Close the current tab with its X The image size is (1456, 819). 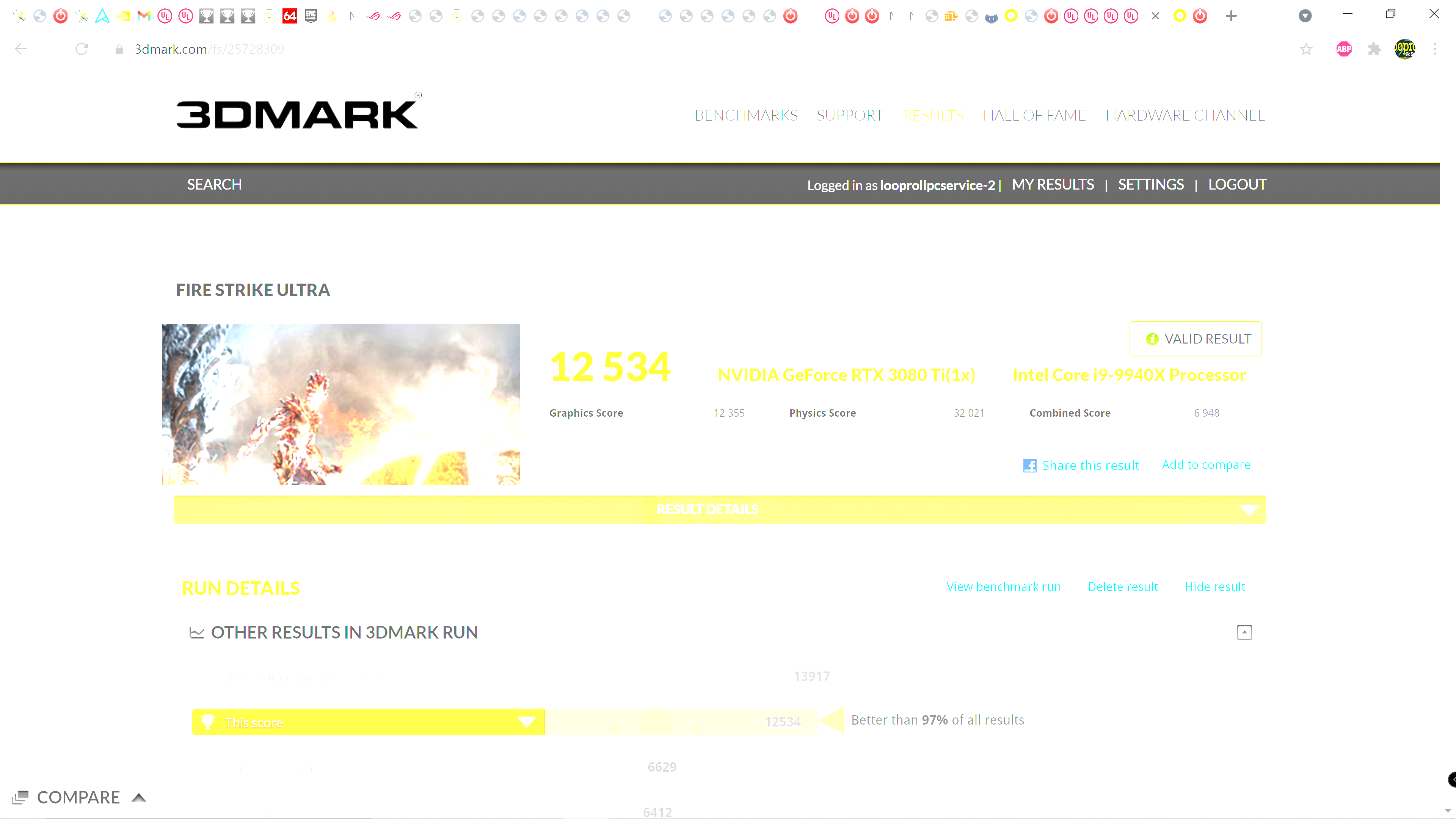(1155, 16)
